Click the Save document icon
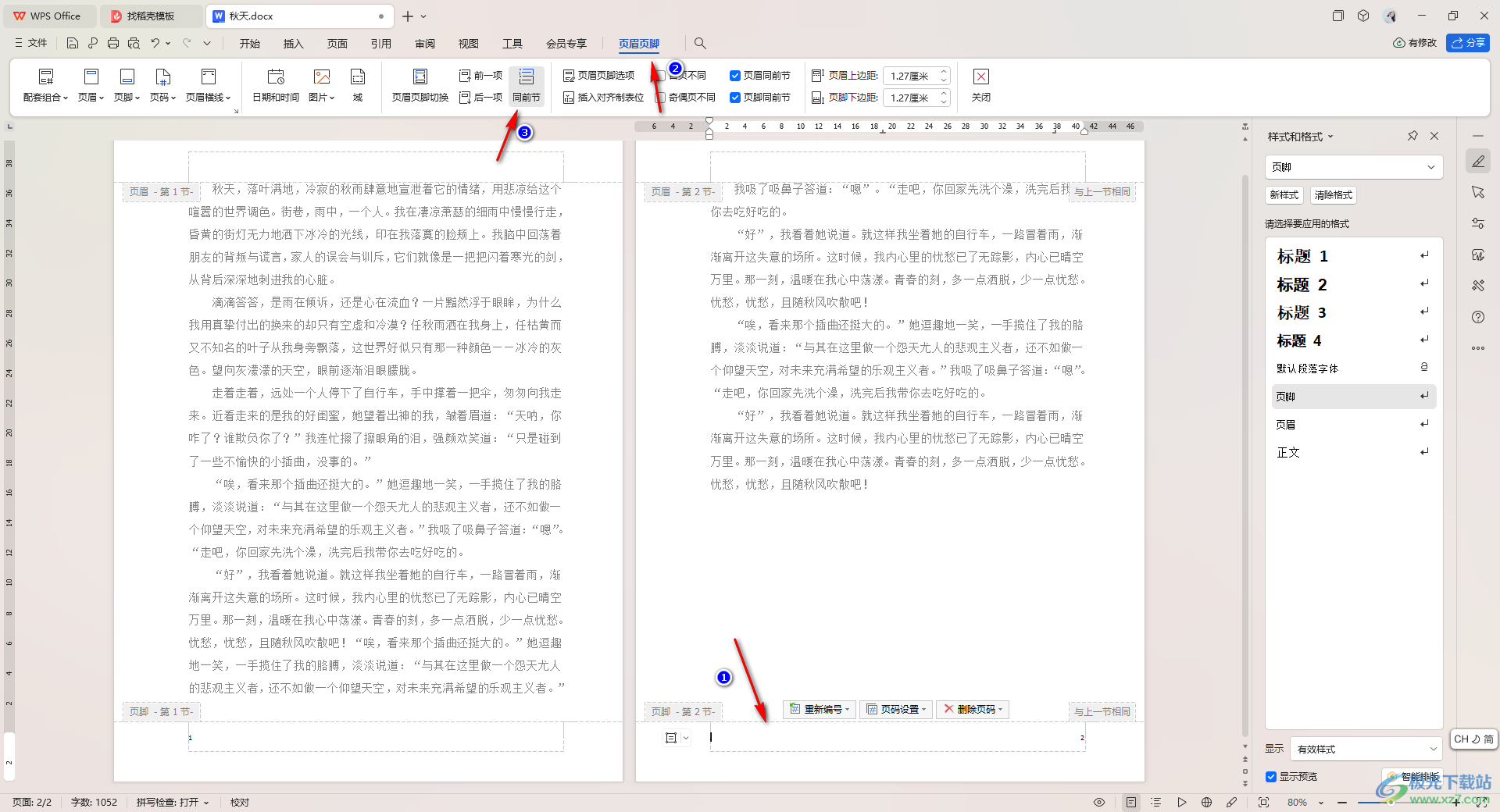1500x812 pixels. pos(73,43)
